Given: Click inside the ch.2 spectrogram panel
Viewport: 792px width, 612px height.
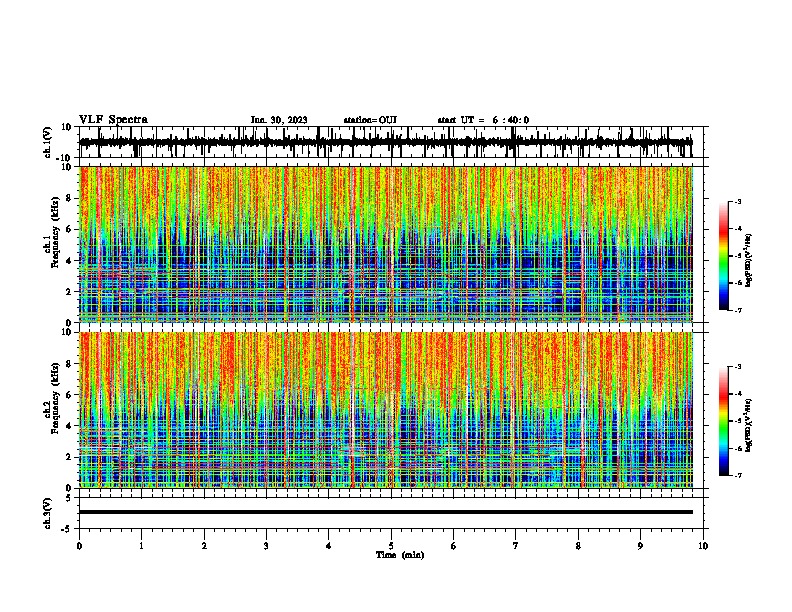Looking at the screenshot, I should point(385,410).
